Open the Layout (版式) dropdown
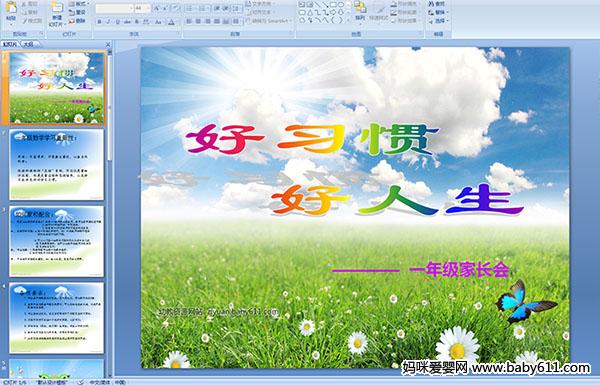The image size is (600, 385). pyautogui.click(x=79, y=3)
